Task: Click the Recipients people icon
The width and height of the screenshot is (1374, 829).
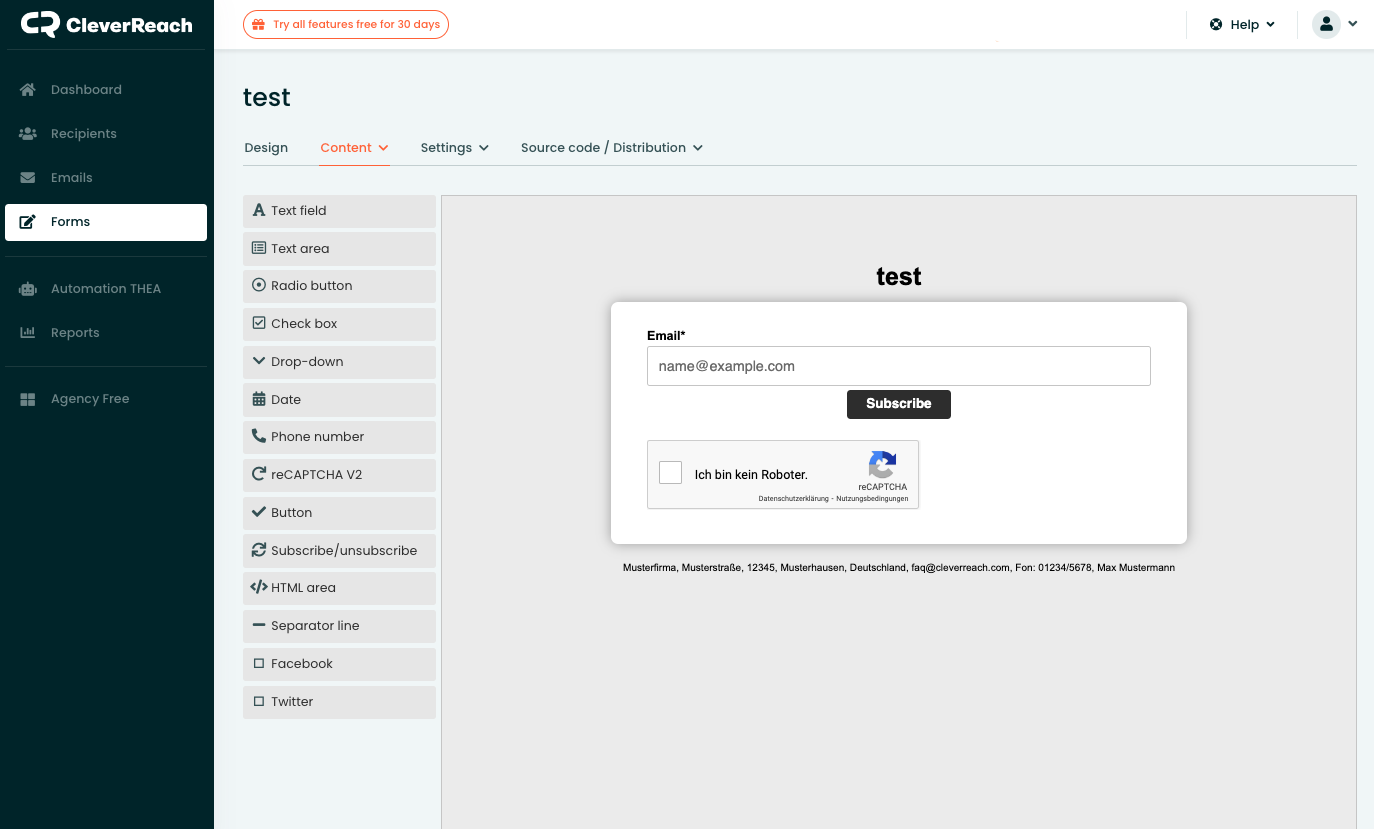Action: (29, 134)
